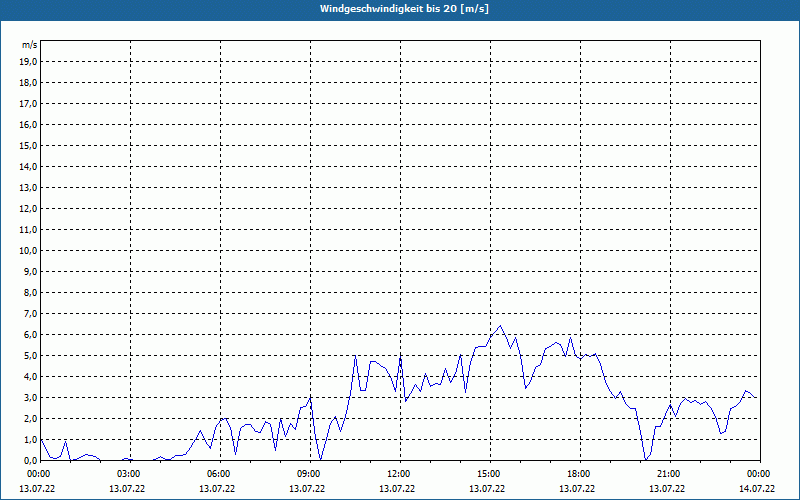Pick the "13.07.22" date beneath 15:00
Viewport: 800px width, 500px height.
tap(487, 489)
